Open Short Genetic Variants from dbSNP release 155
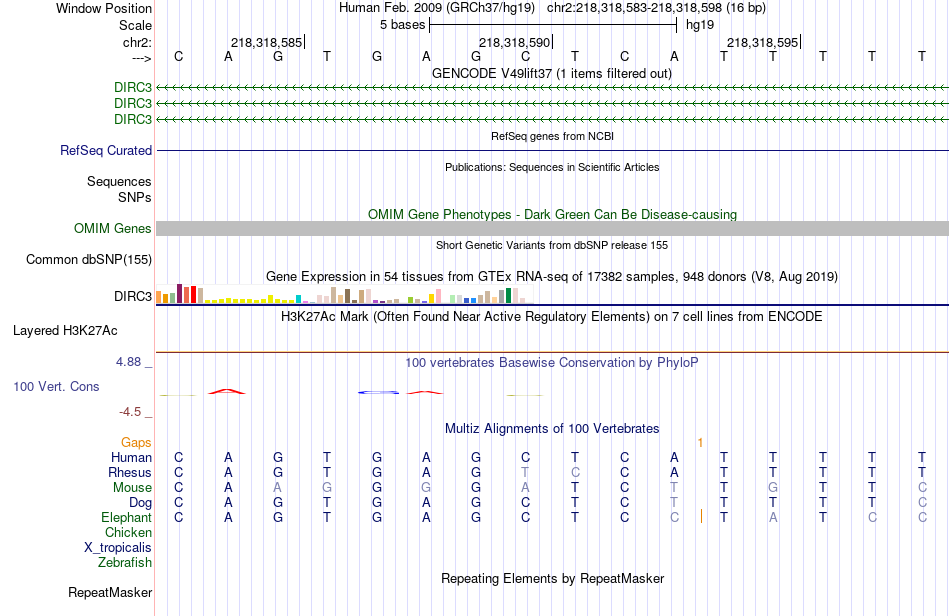950x616 pixels. [552, 245]
